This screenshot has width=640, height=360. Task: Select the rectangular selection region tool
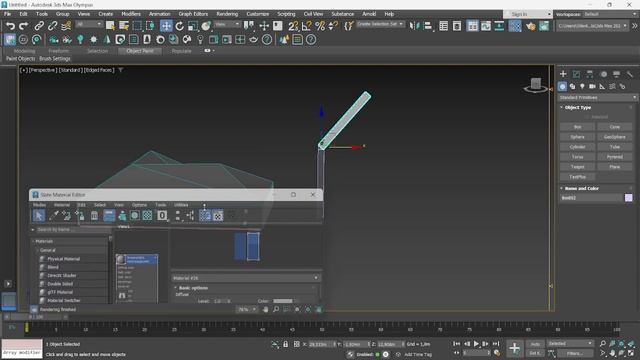[x=137, y=26]
